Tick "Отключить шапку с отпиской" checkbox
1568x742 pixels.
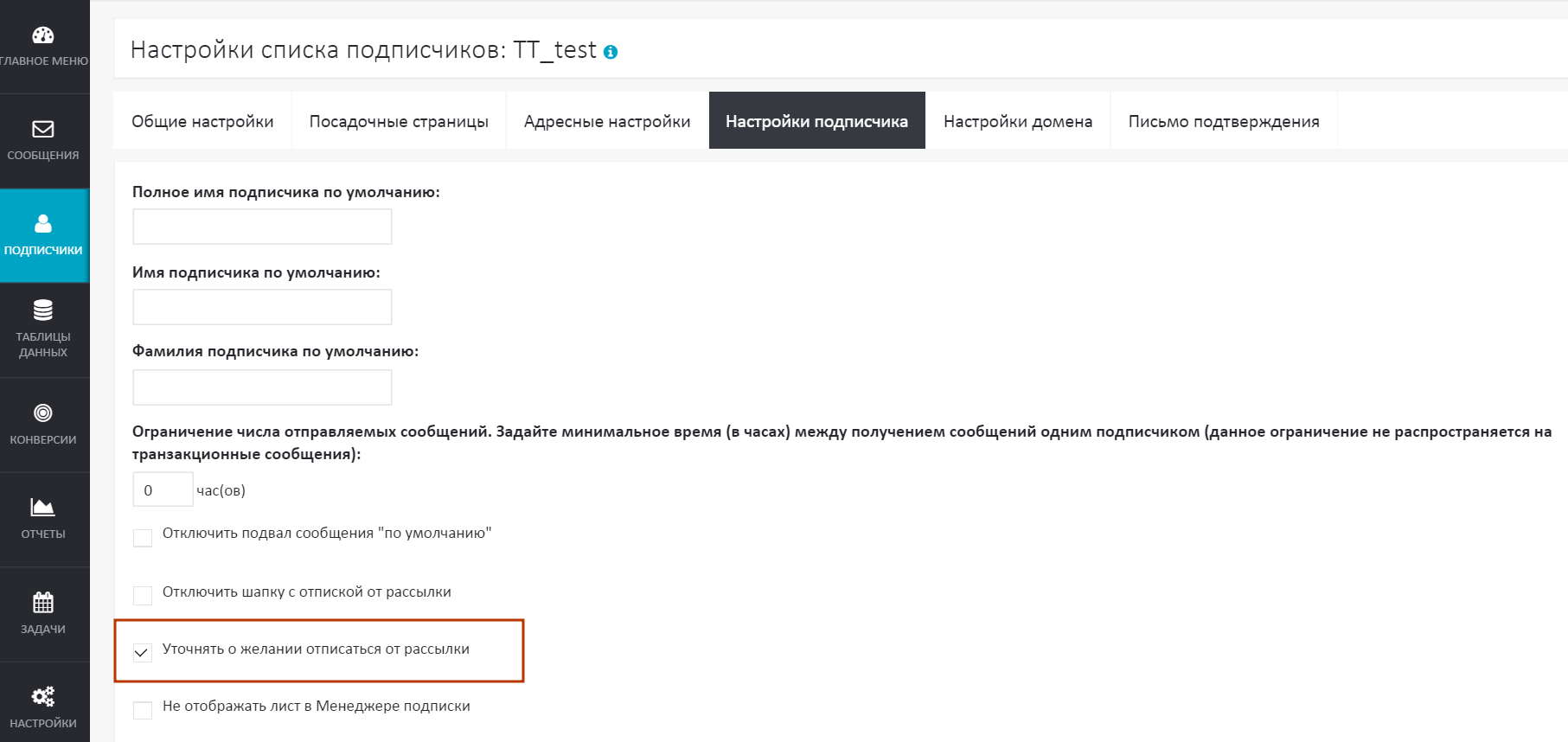pos(143,595)
